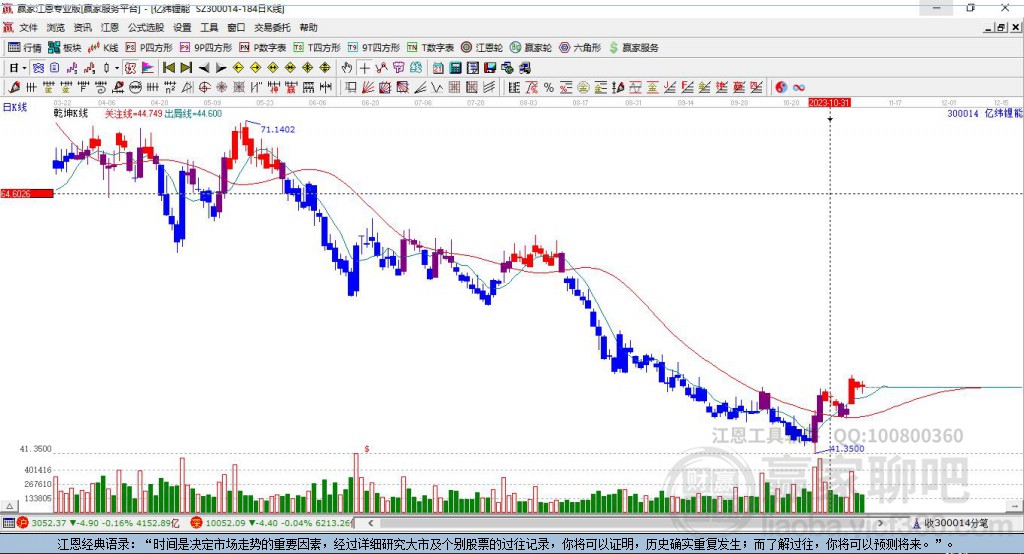The width and height of the screenshot is (1024, 554).
Task: Open the P数字表 tool
Action: [263, 48]
